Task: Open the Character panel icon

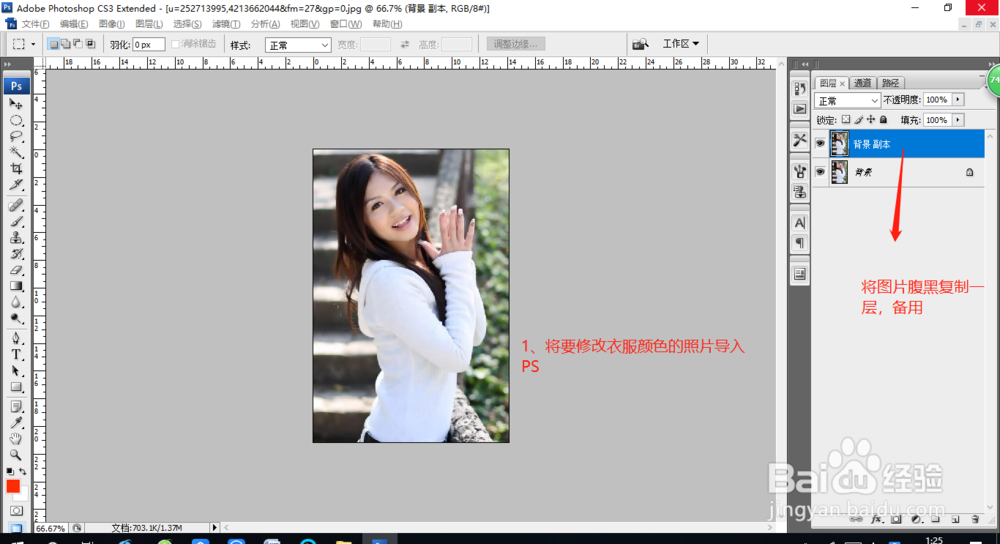Action: pos(800,223)
